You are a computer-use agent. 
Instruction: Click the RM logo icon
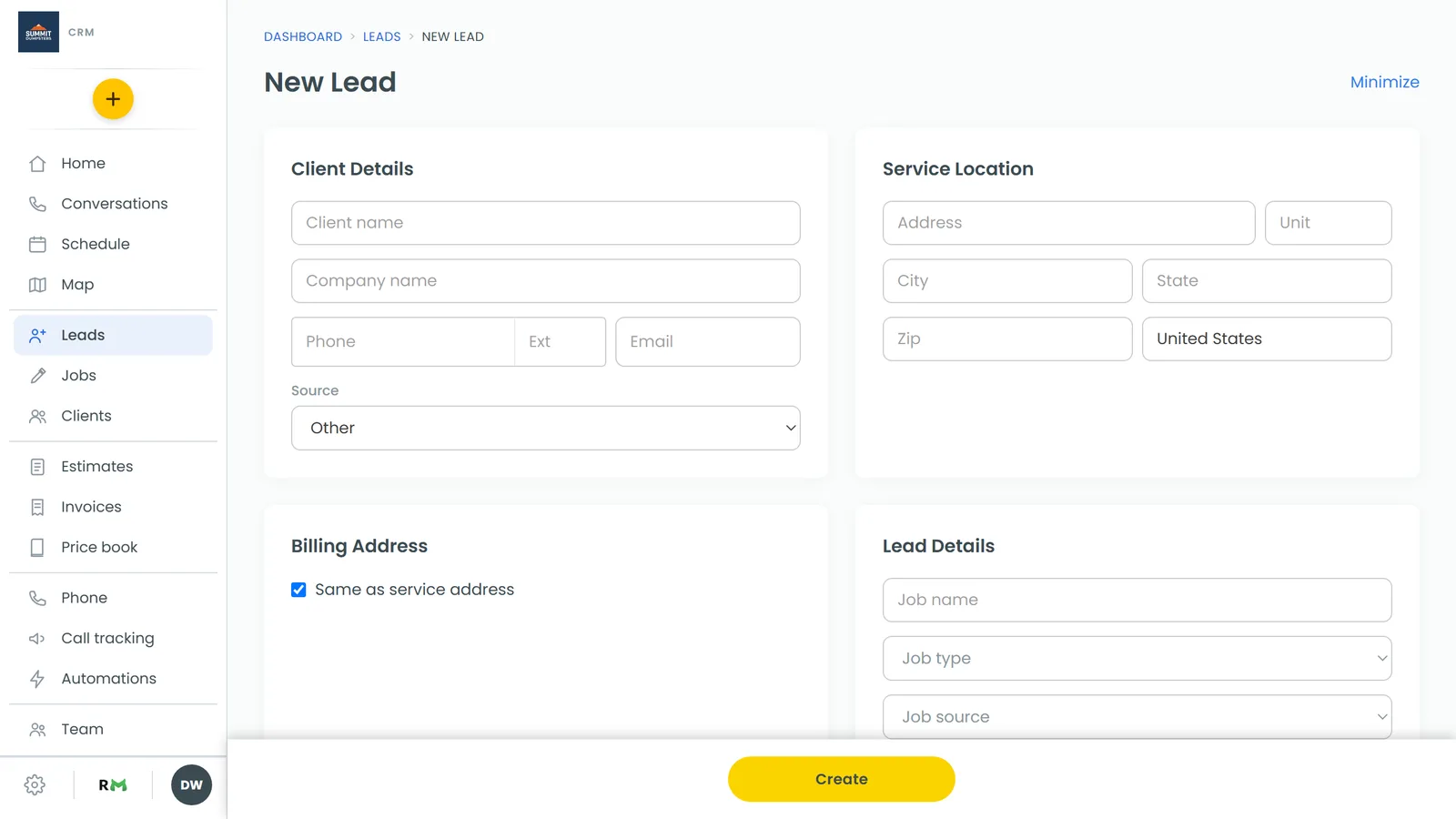tap(113, 785)
